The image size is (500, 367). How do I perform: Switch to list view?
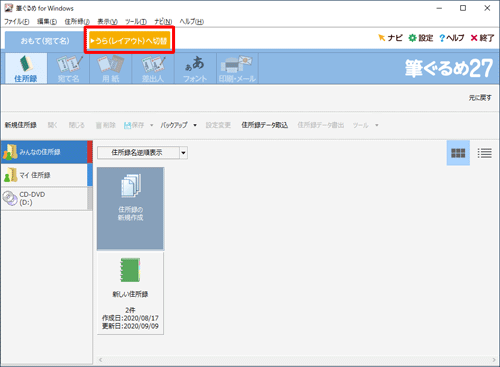[484, 153]
